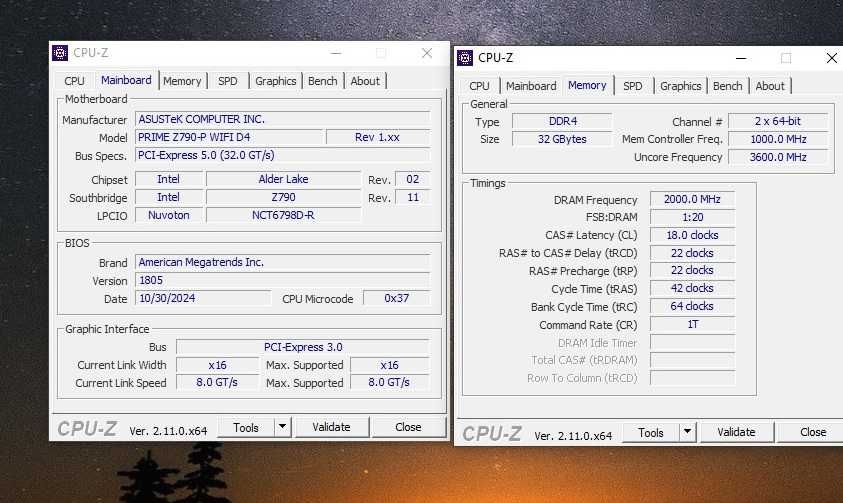This screenshot has height=503, width=843.
Task: Click the Cycle Time tRAS 42 clocks field
Action: pyautogui.click(x=692, y=289)
